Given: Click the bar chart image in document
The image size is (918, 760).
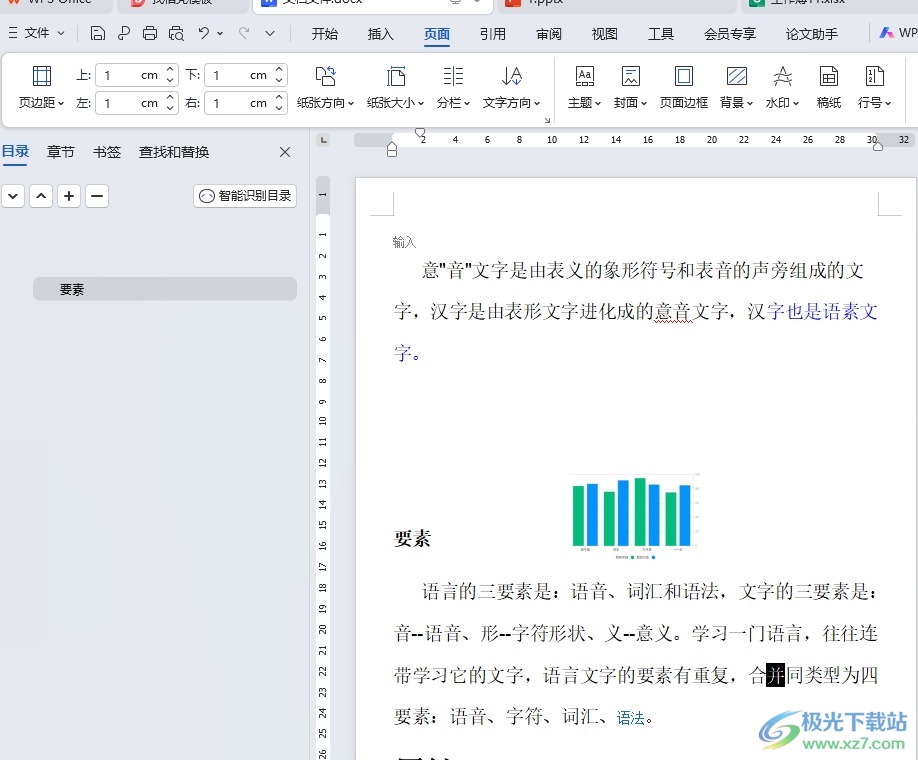Looking at the screenshot, I should [x=635, y=516].
